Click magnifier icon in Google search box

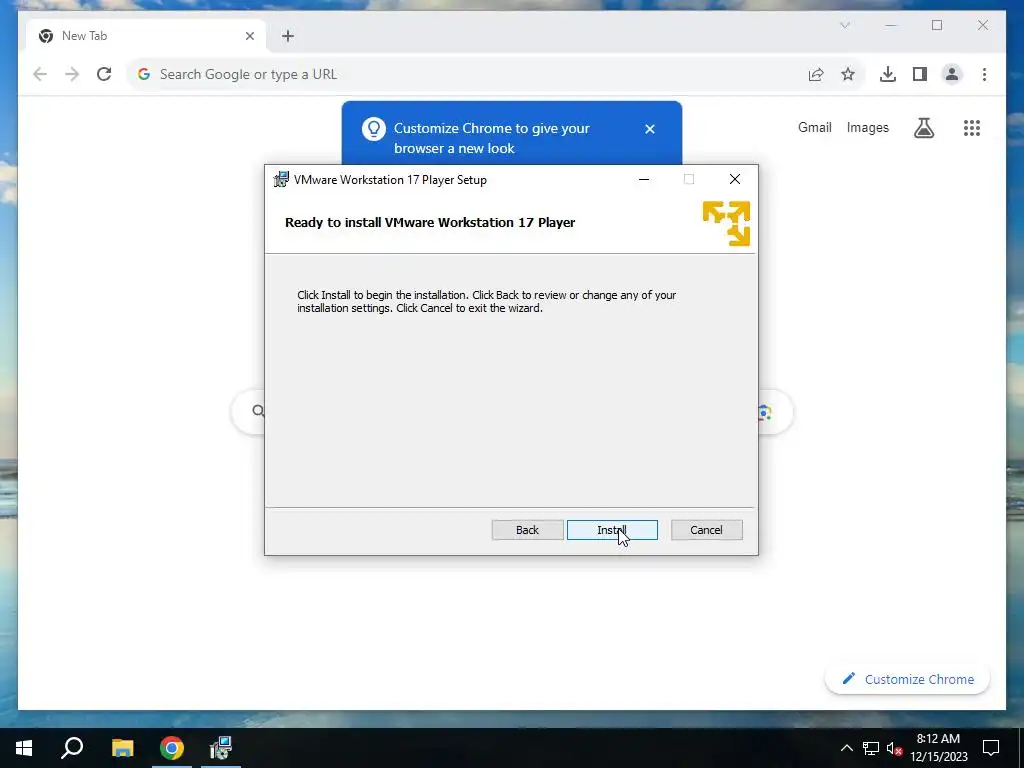(258, 411)
